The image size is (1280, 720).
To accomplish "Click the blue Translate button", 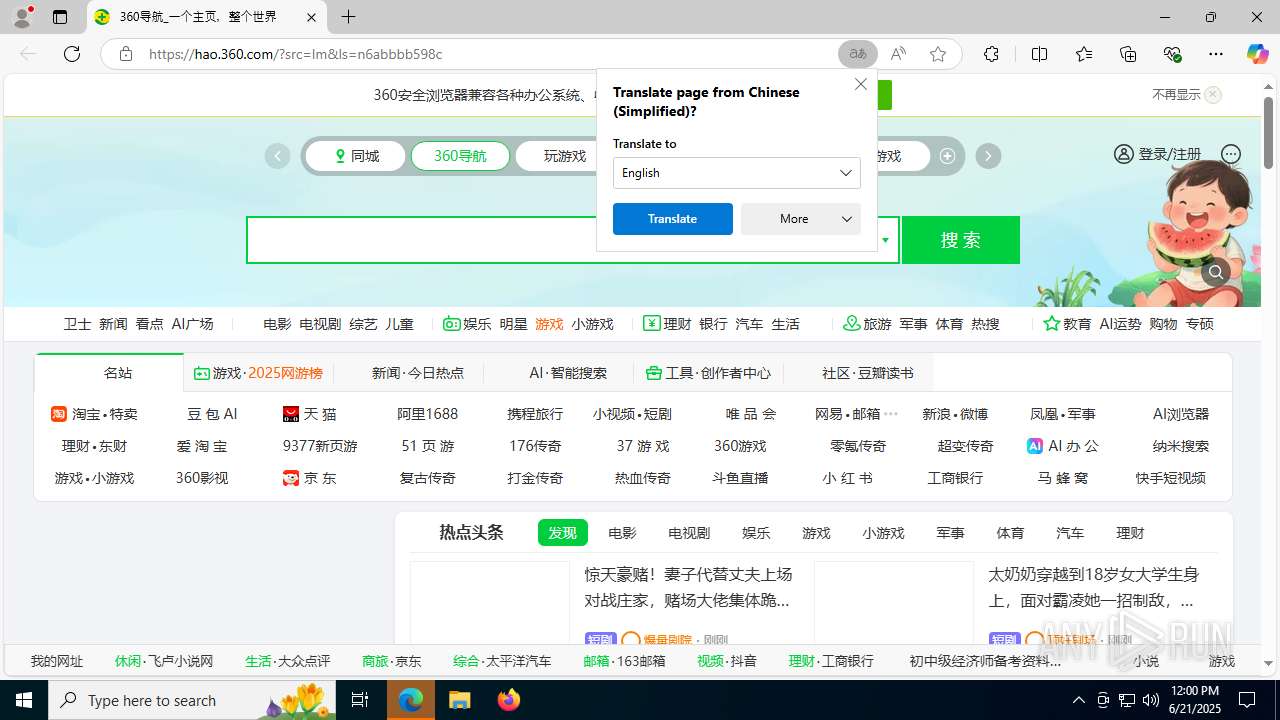I will 673,219.
